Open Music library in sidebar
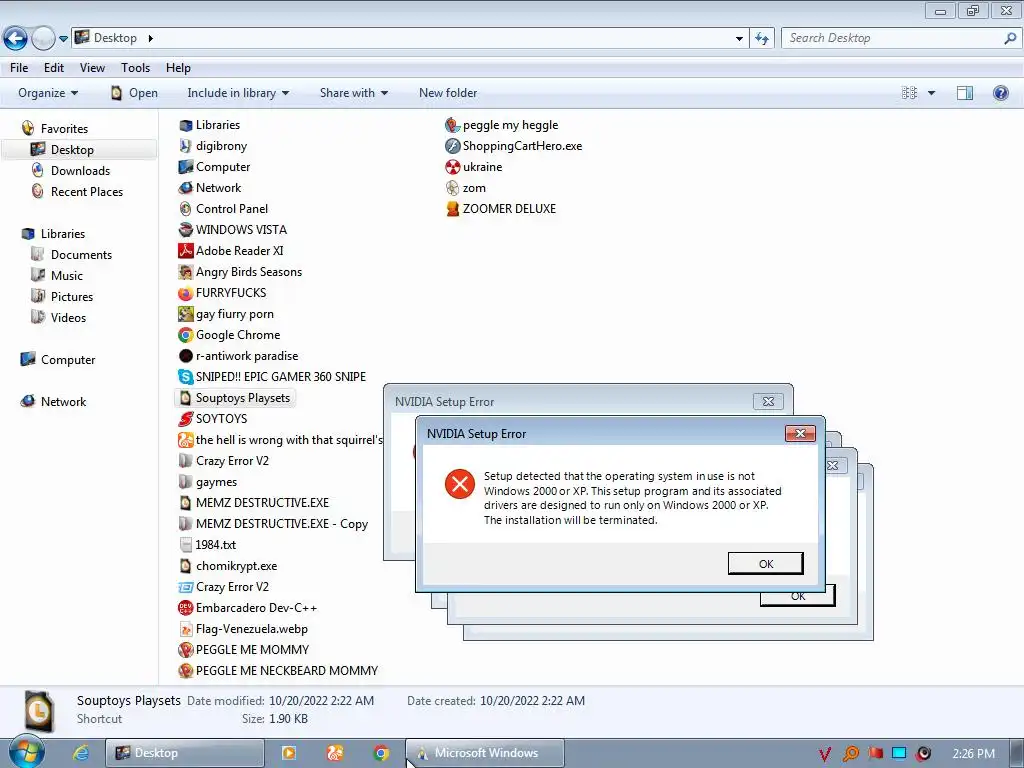 click(67, 276)
